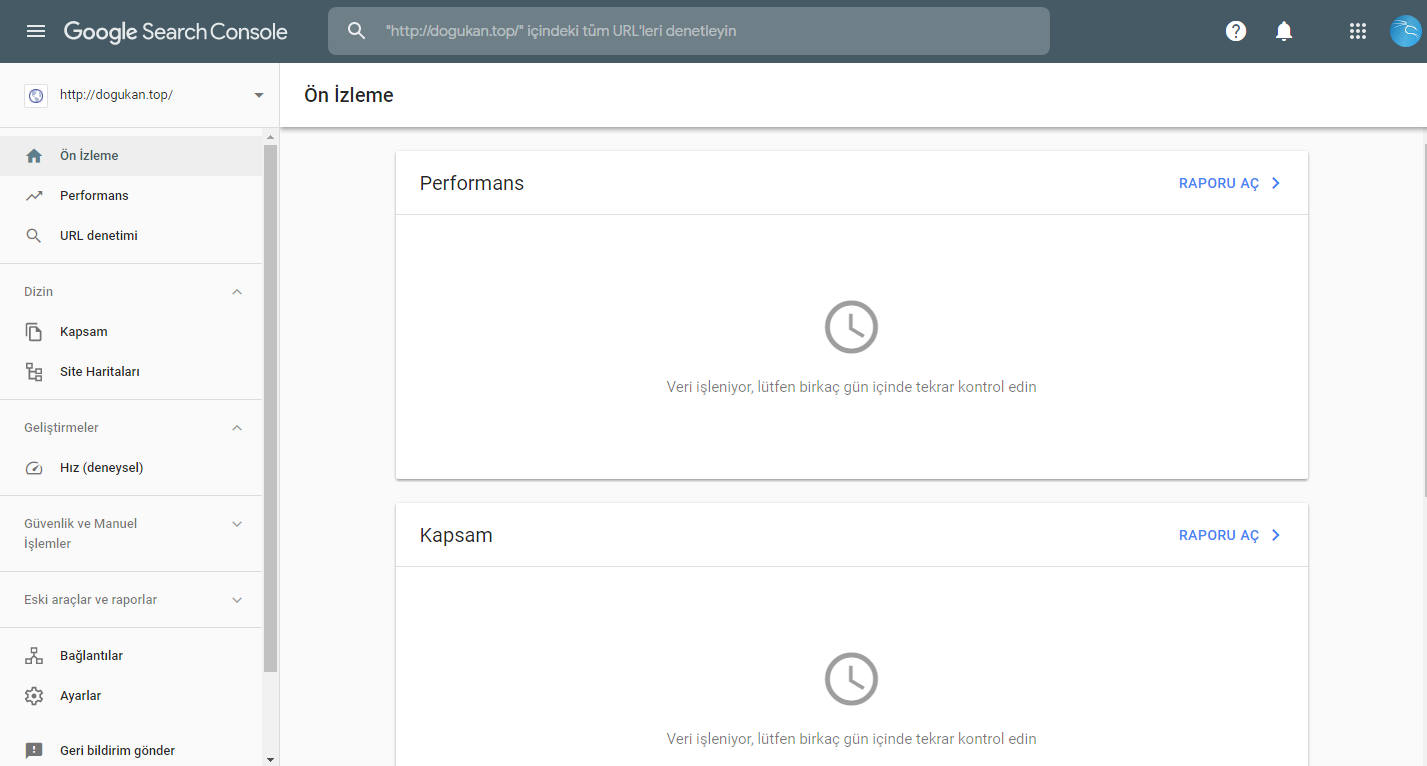Click the clock icon in Performans card
1427x766 pixels.
pos(851,326)
